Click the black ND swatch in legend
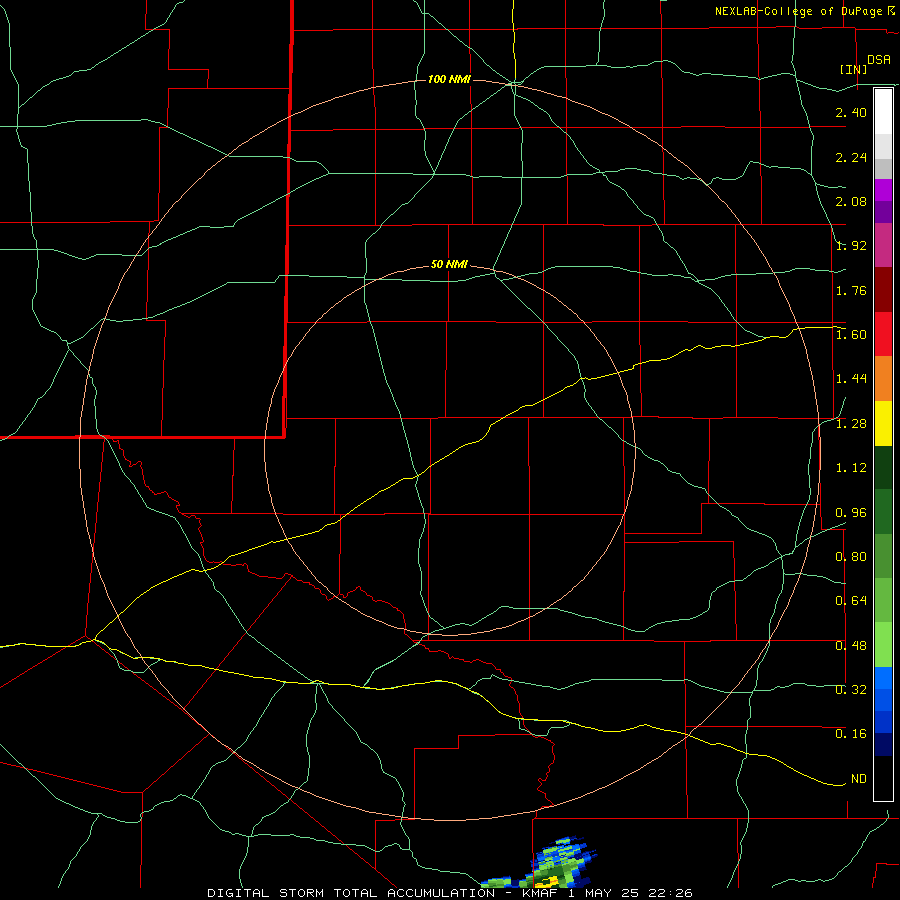Image resolution: width=900 pixels, height=900 pixels. pos(883,778)
